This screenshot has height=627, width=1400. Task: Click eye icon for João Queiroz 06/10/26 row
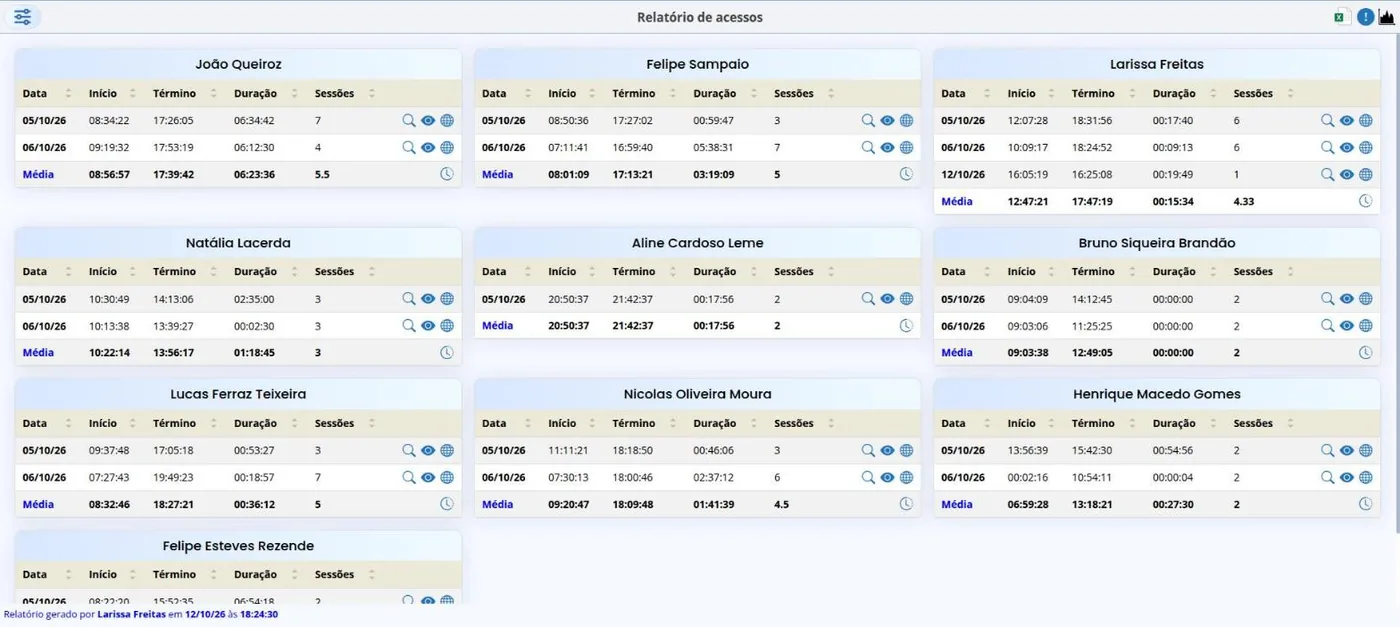[428, 147]
